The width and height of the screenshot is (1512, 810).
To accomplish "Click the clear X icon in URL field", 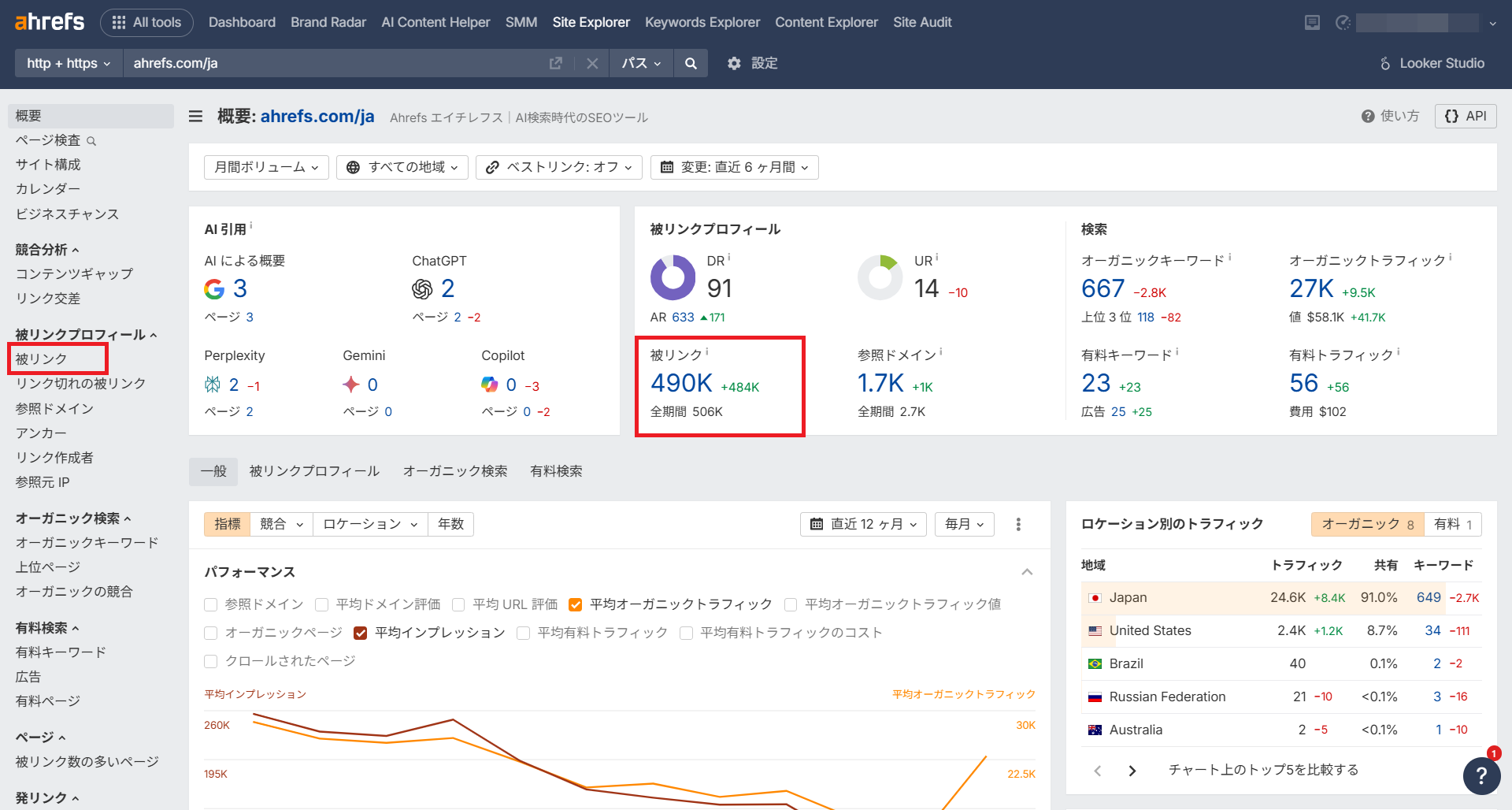I will pyautogui.click(x=592, y=63).
